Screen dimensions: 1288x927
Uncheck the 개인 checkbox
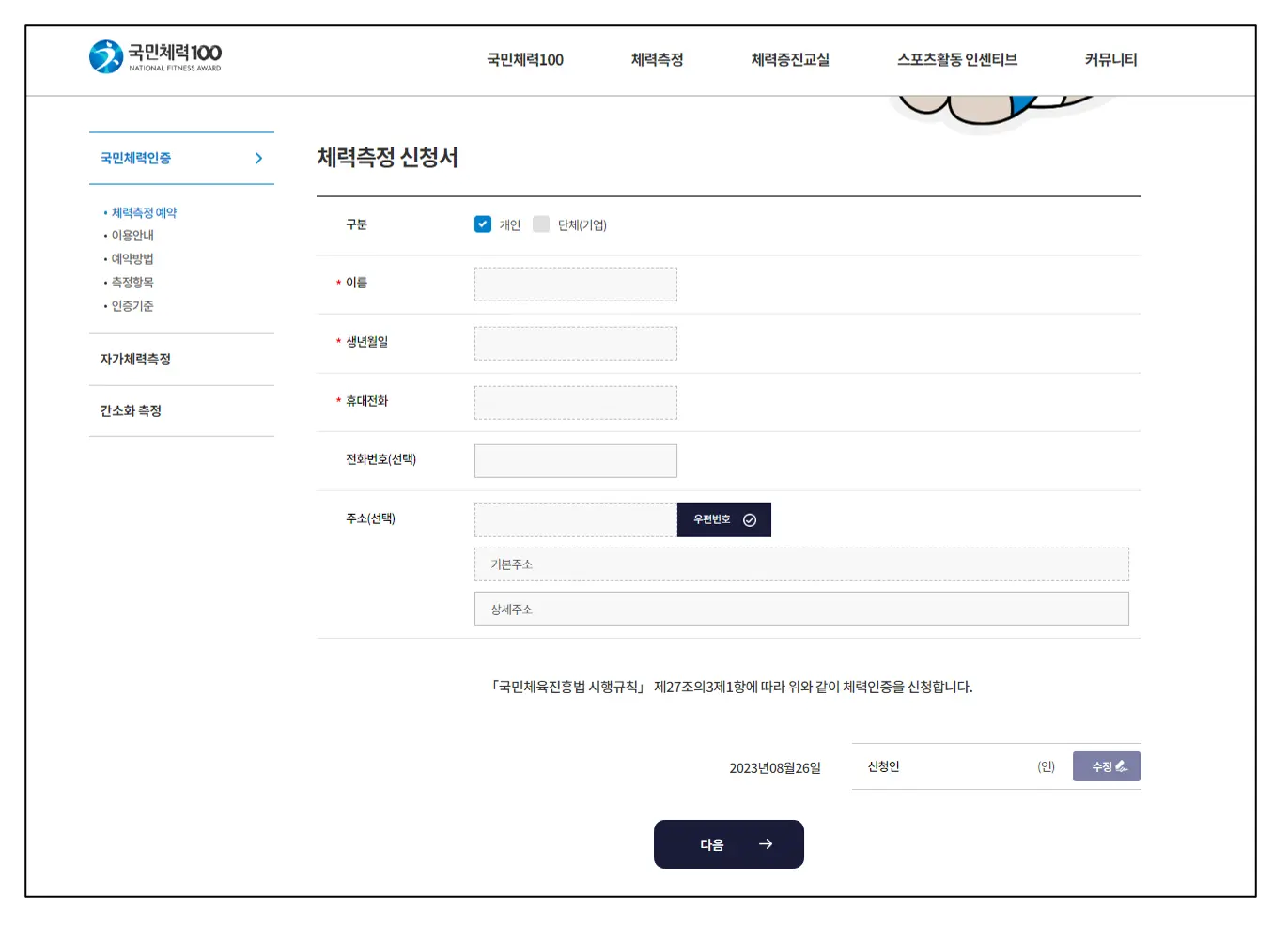(x=483, y=224)
